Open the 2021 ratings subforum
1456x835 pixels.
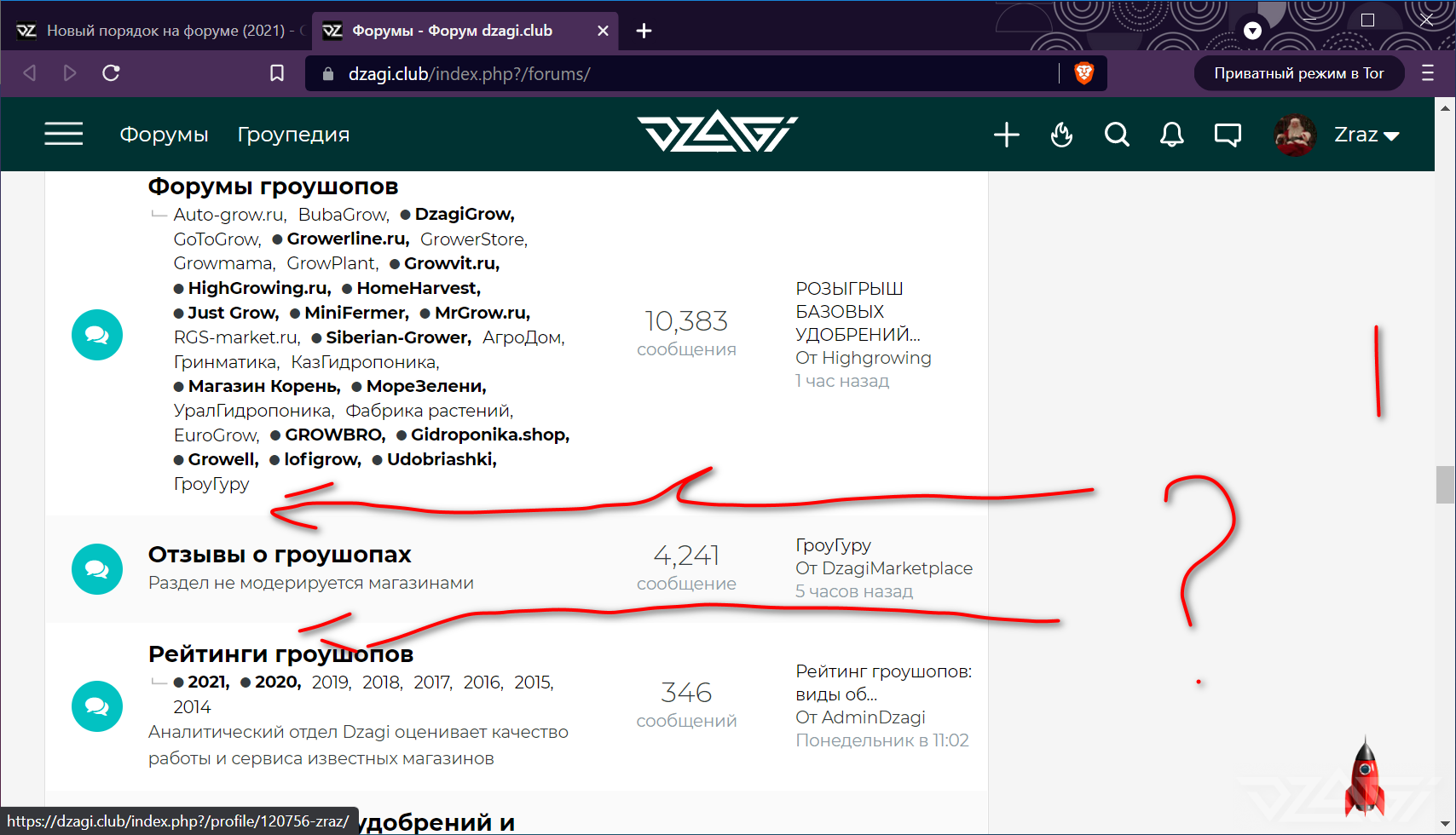click(209, 682)
